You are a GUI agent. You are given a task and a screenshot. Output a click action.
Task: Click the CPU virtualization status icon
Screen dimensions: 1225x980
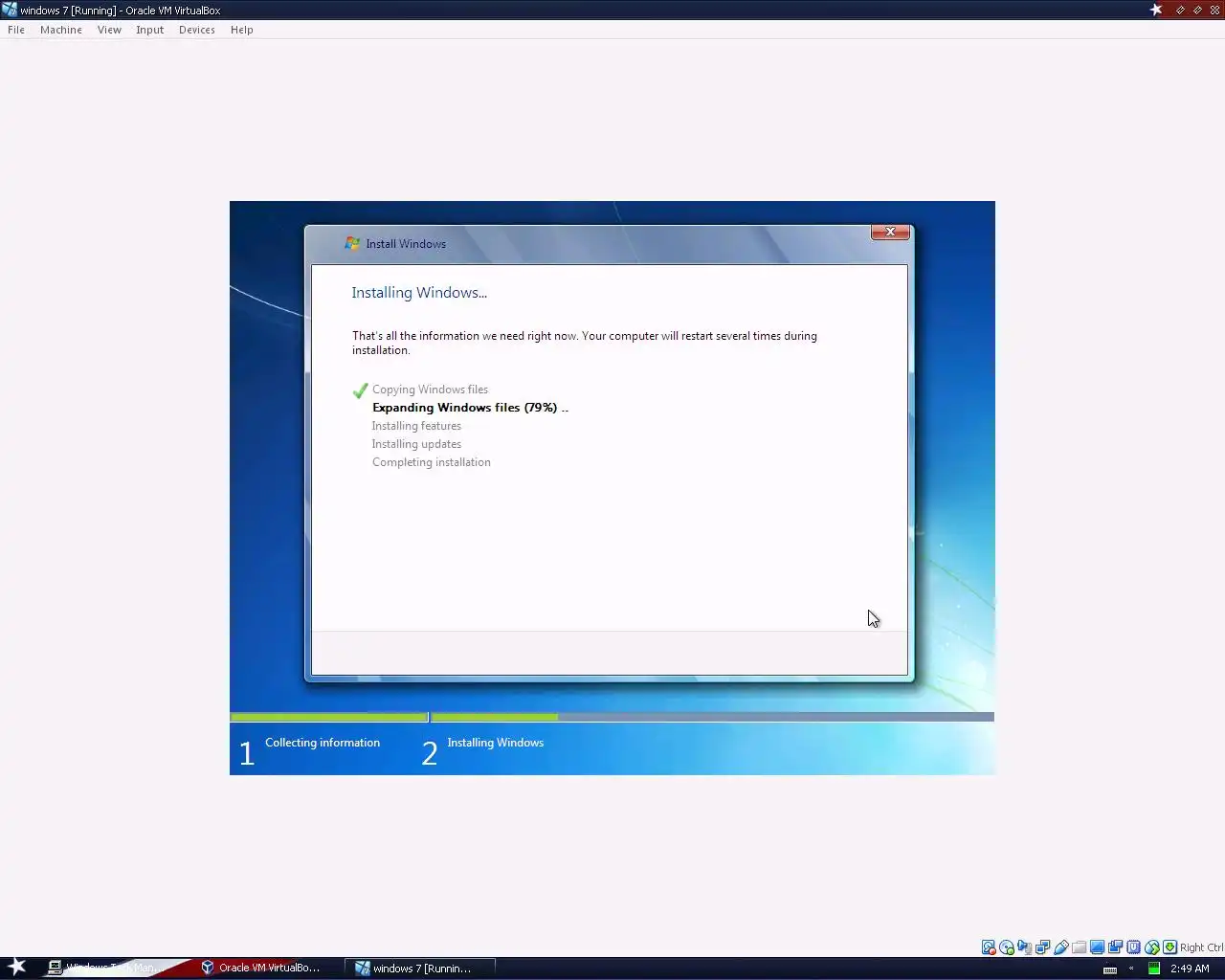click(1133, 947)
